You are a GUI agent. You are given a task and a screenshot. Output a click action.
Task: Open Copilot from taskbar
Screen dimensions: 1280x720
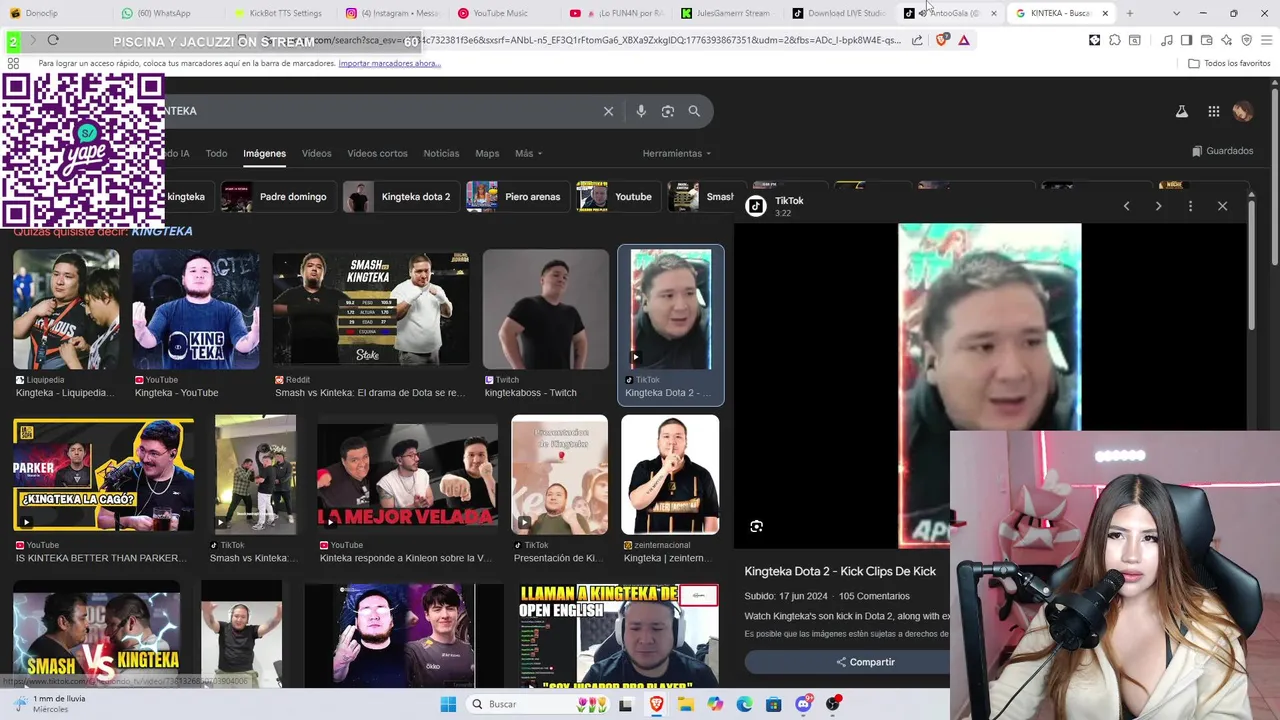point(715,704)
